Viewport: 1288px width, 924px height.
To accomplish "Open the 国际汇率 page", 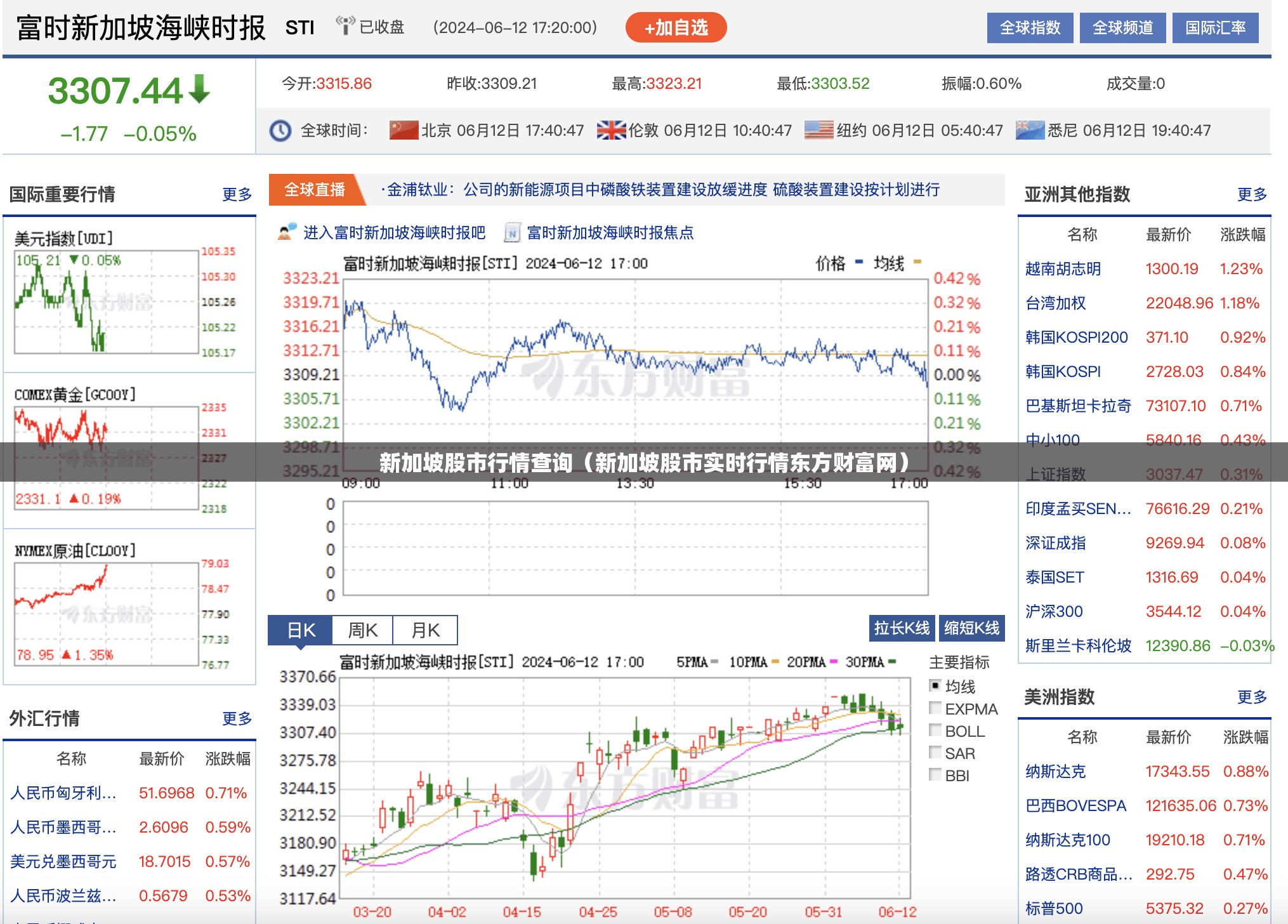I will (1215, 28).
